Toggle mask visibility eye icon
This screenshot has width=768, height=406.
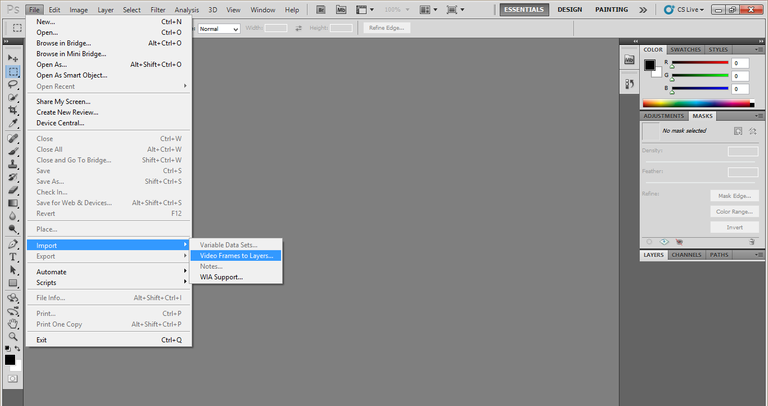[x=664, y=242]
